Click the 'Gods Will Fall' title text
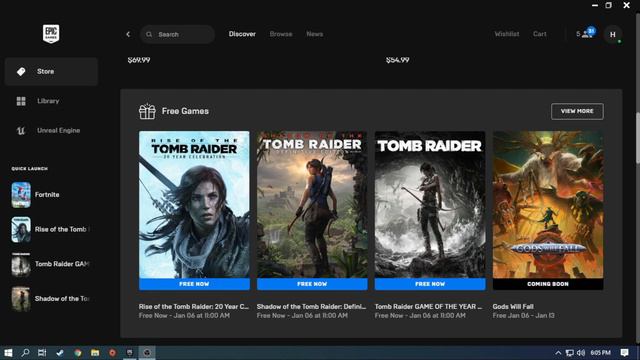 pyautogui.click(x=513, y=307)
